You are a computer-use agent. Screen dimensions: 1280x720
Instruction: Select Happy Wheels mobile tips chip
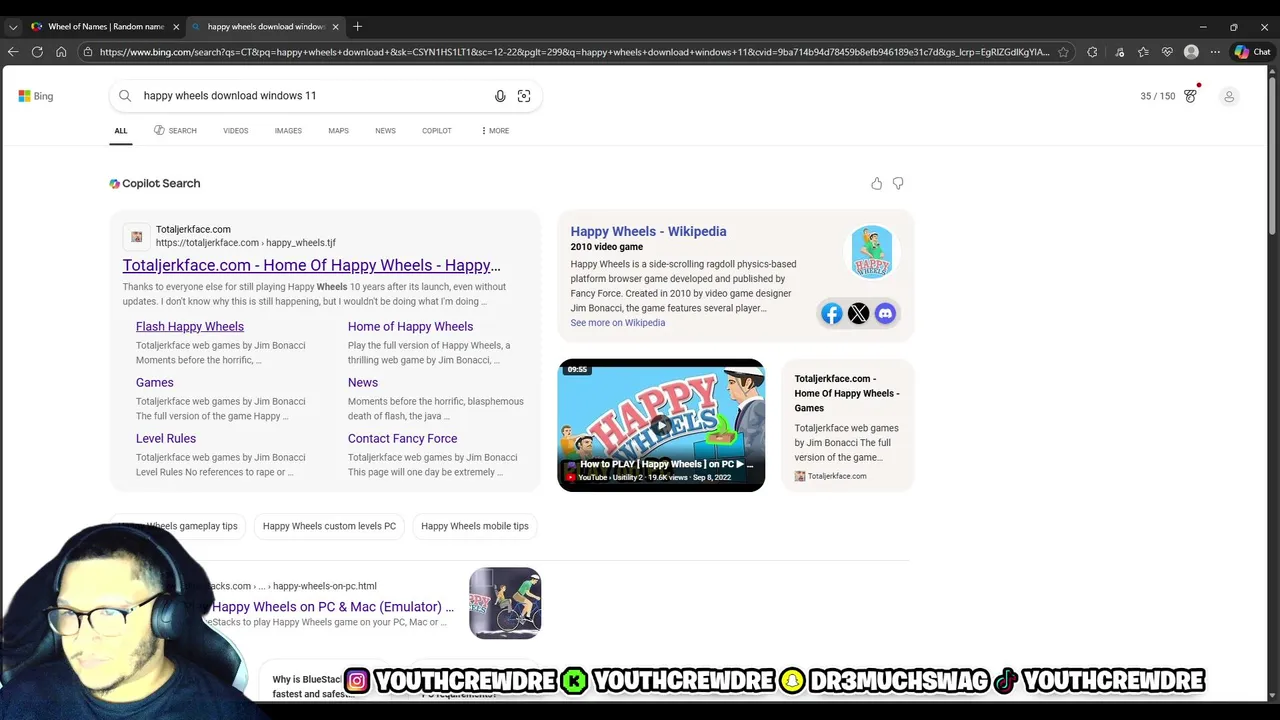tap(475, 526)
